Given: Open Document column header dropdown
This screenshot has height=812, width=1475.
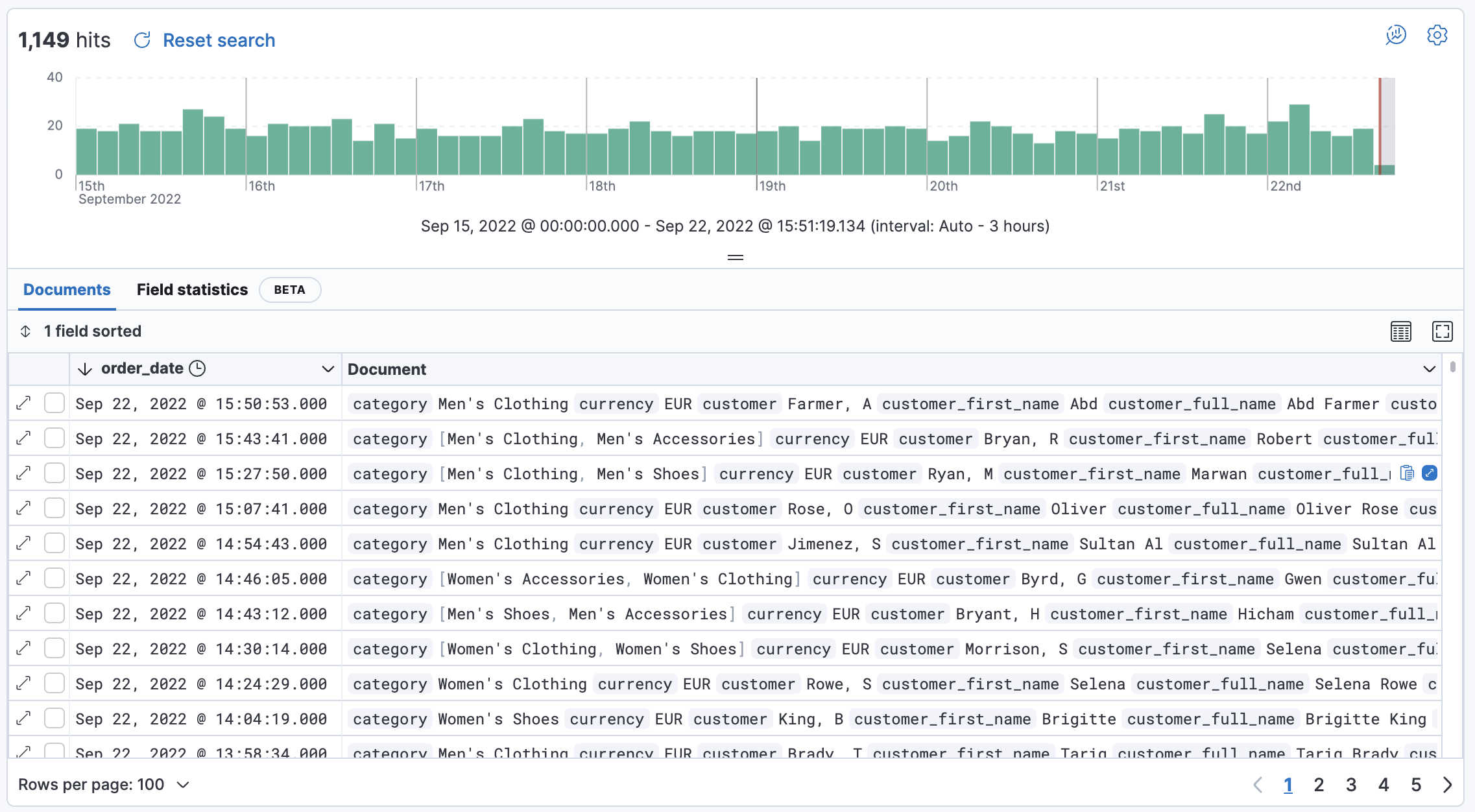Looking at the screenshot, I should point(1429,369).
